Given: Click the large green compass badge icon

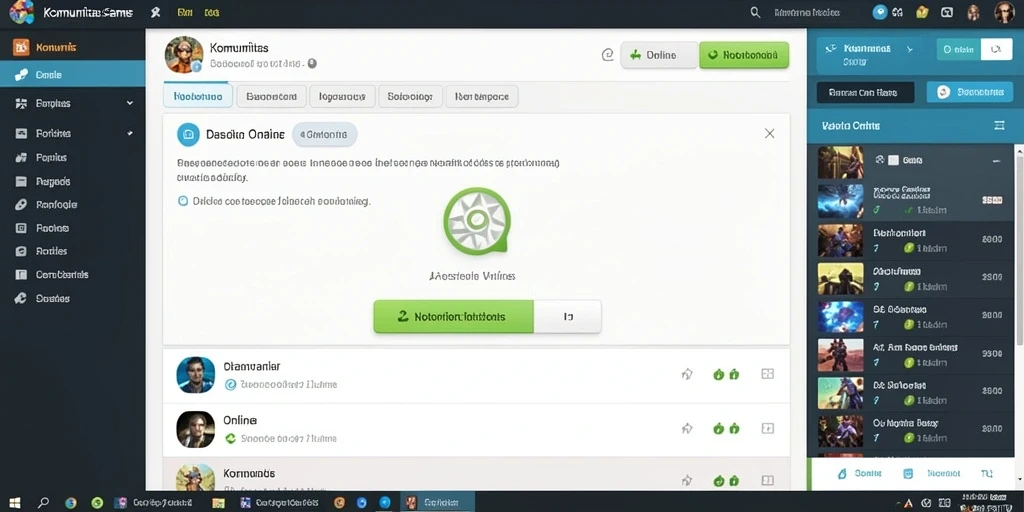Looking at the screenshot, I should point(477,221).
